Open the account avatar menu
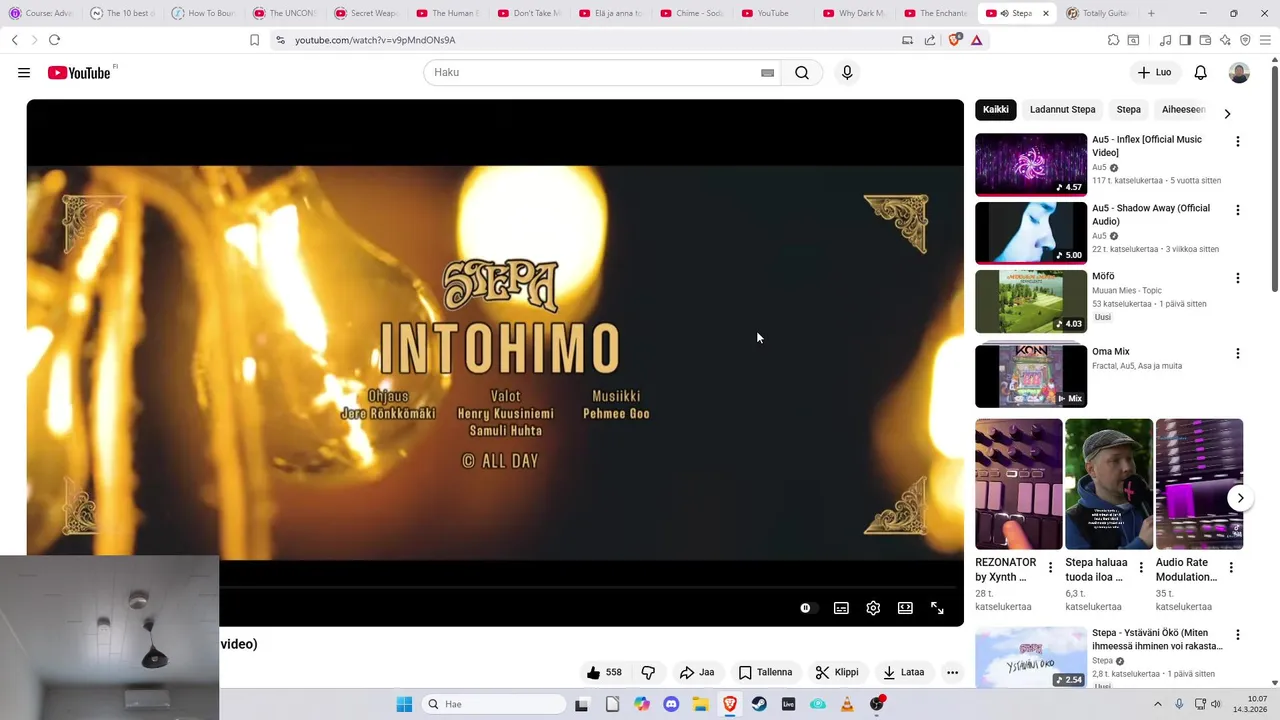 pos(1239,73)
